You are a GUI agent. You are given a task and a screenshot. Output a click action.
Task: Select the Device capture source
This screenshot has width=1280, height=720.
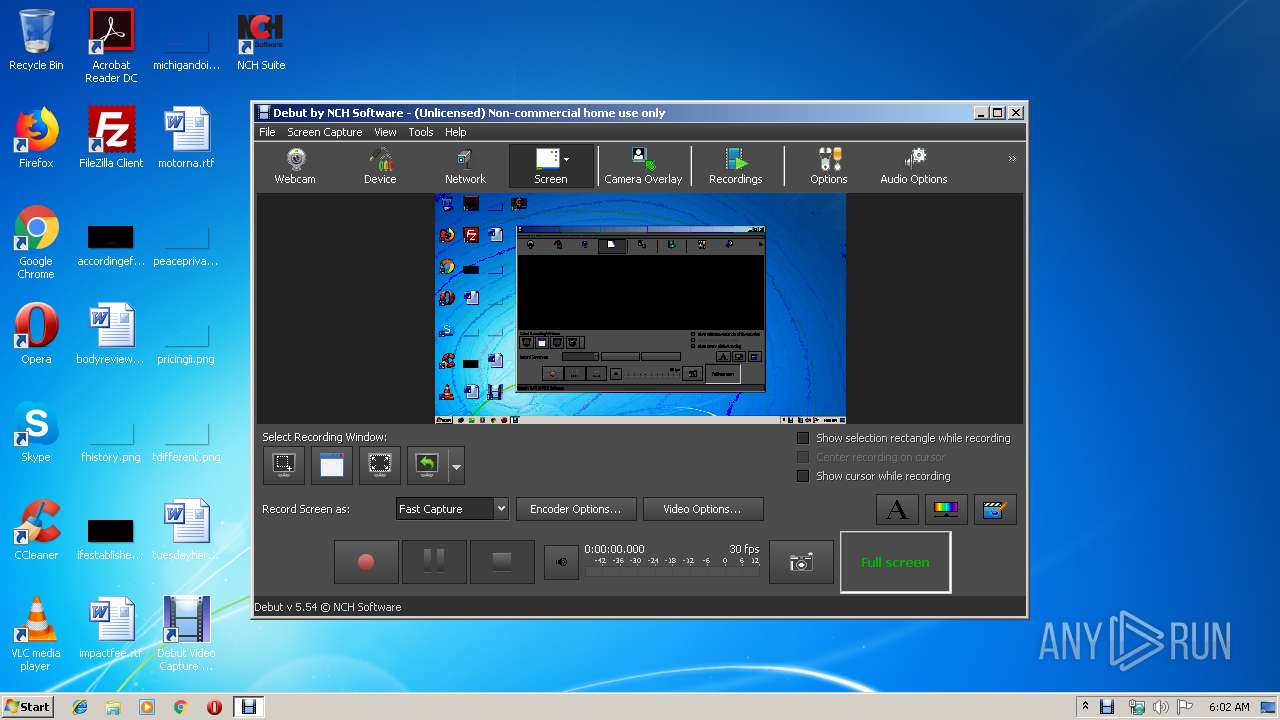tap(380, 166)
